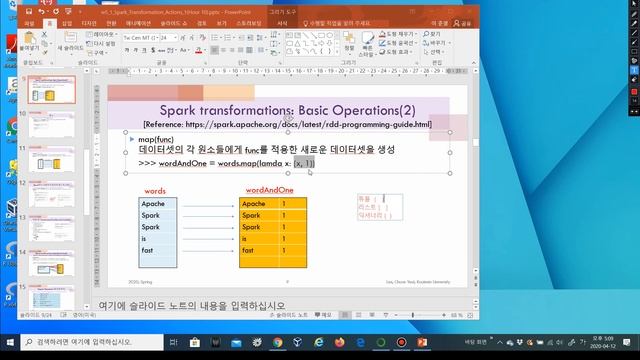Select center text alignment
Image resolution: width=640 pixels, height=360 pixels.
coord(224,50)
